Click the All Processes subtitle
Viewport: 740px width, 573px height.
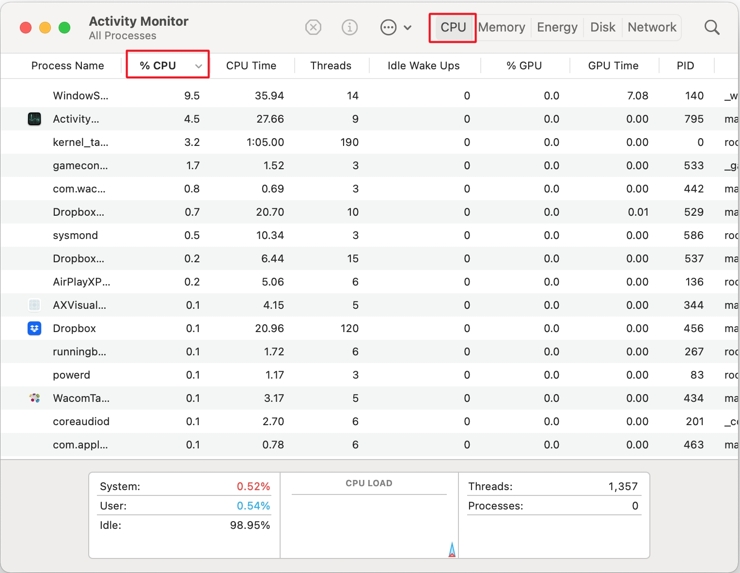click(x=122, y=36)
